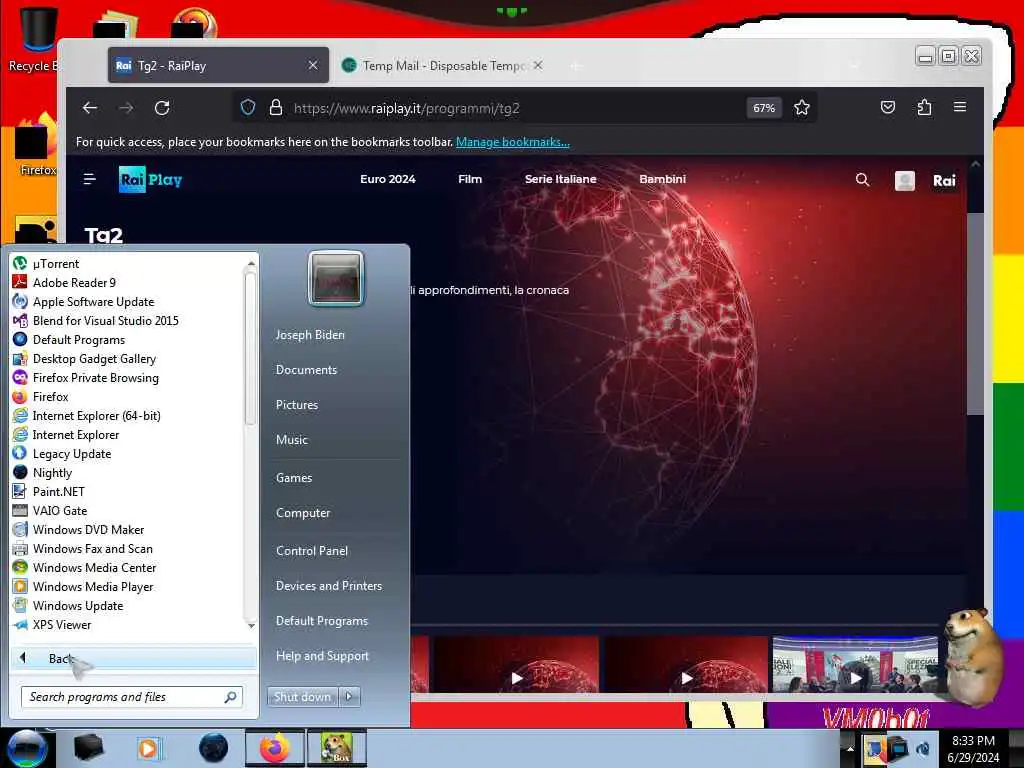Reset the 67% zoom level badge
Screen dimensions: 1024x768
coord(763,108)
